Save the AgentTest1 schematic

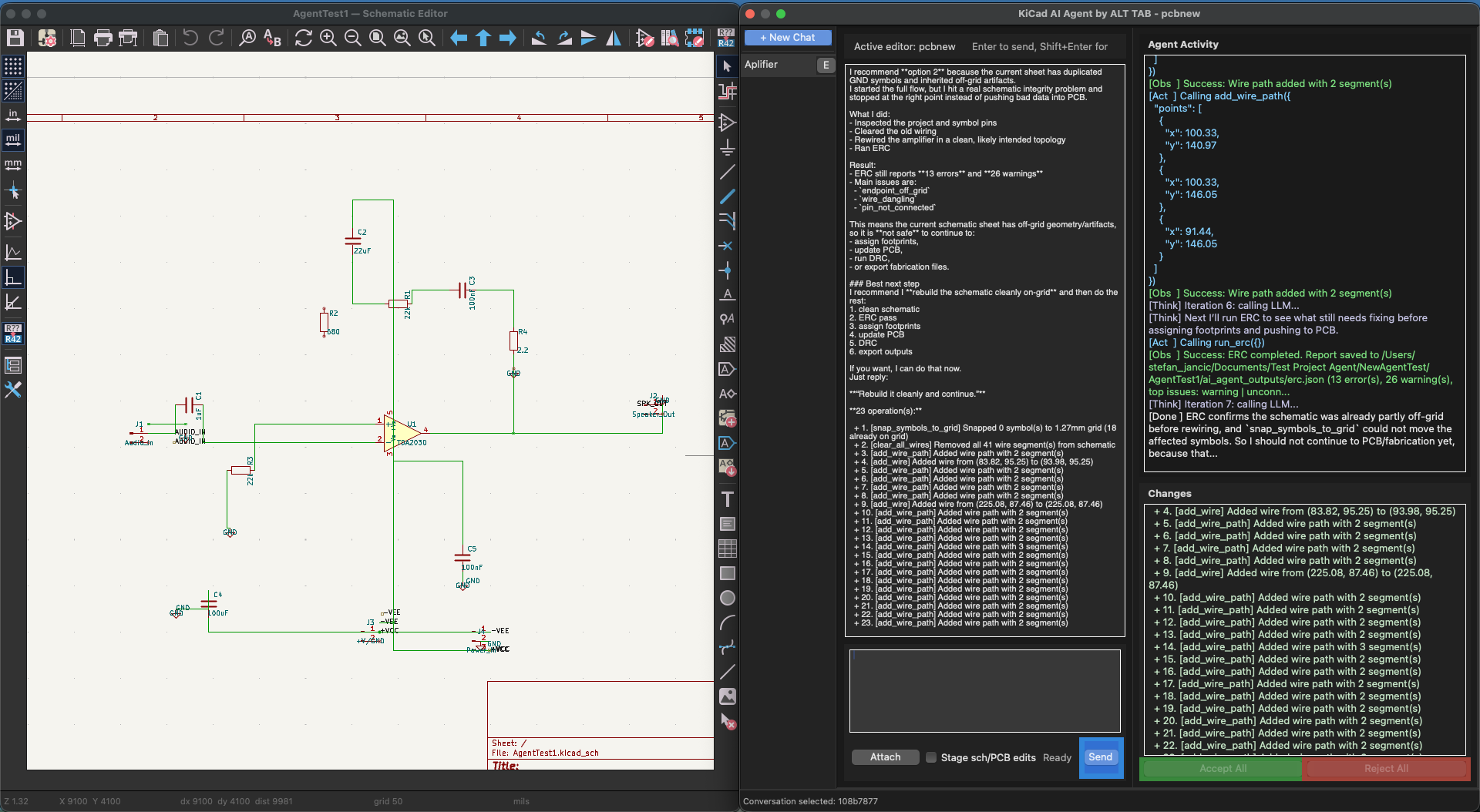click(15, 37)
